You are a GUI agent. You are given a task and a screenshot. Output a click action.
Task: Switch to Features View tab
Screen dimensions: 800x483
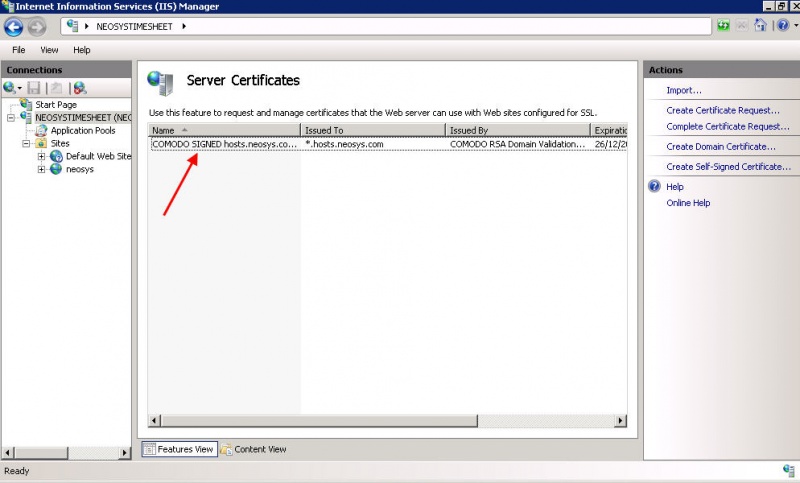[180, 449]
